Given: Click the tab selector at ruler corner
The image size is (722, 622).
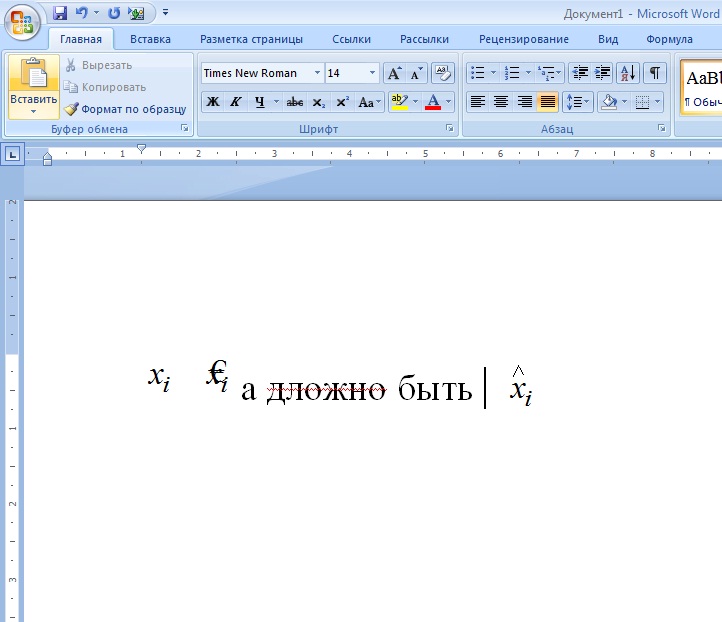Looking at the screenshot, I should pos(12,154).
